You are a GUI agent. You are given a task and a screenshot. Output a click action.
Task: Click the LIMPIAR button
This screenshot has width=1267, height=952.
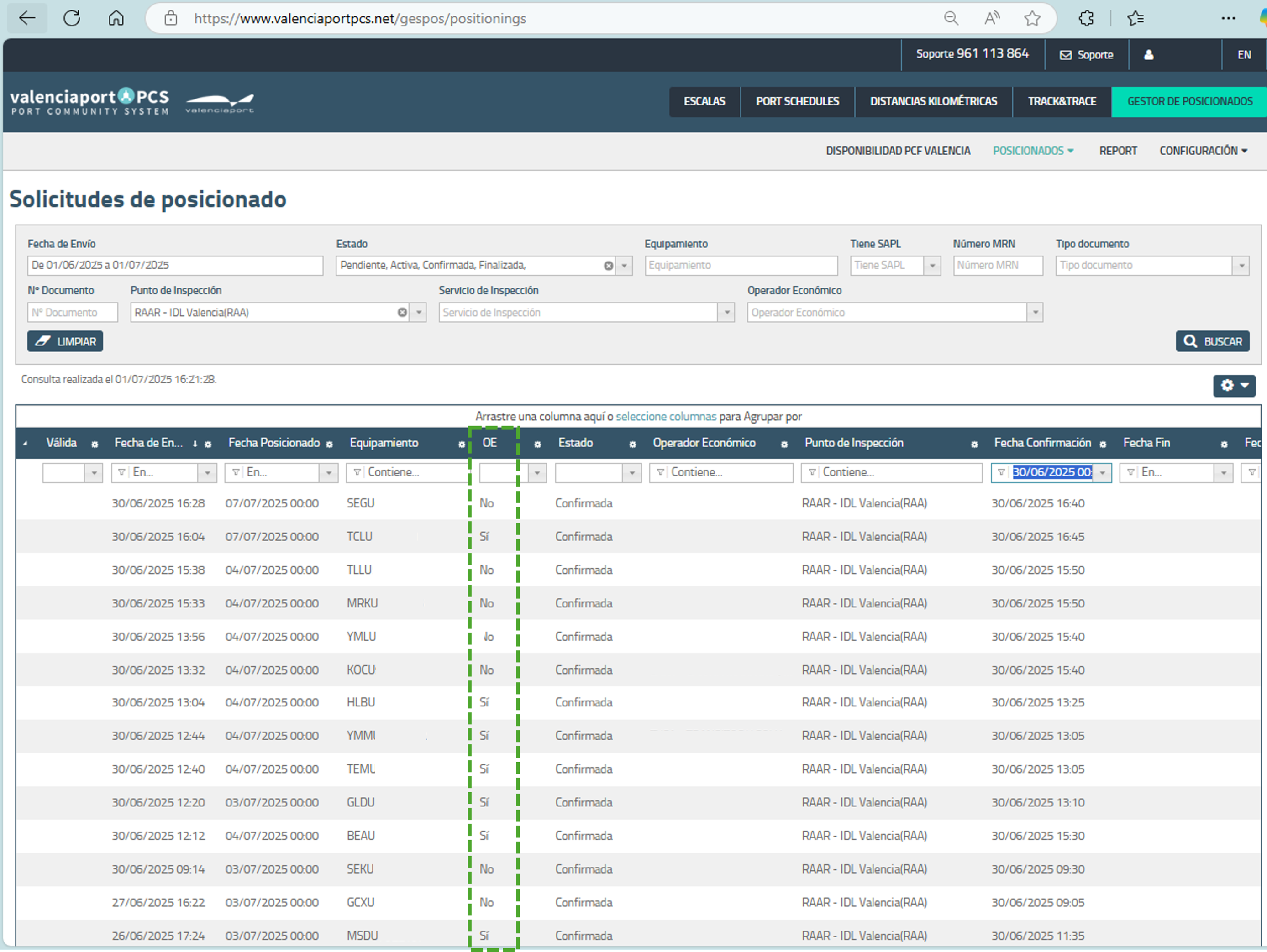pyautogui.click(x=65, y=342)
